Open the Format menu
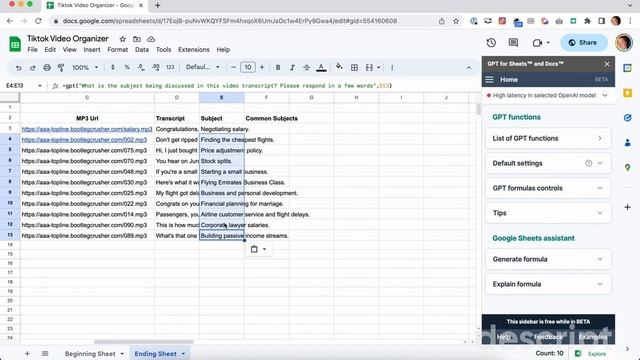This screenshot has height=360, width=640. (118, 50)
